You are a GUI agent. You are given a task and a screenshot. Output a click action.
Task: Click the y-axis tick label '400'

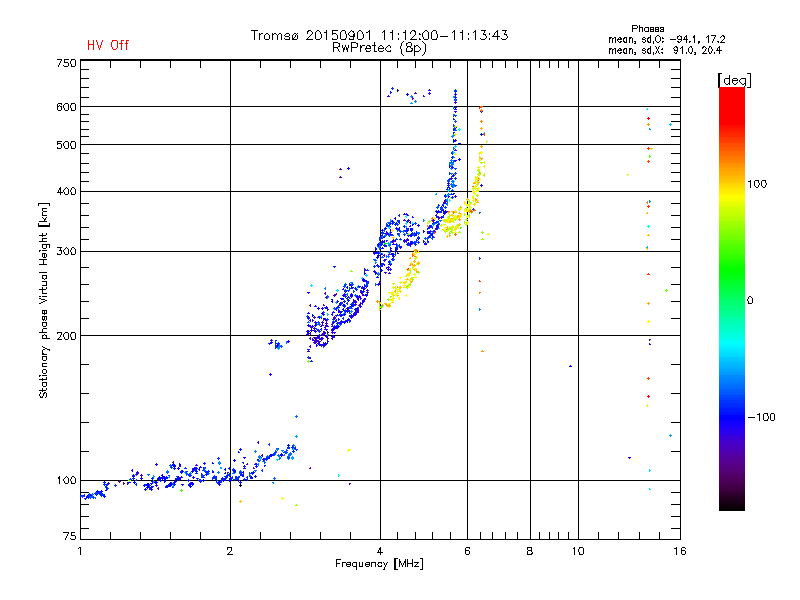pyautogui.click(x=66, y=191)
